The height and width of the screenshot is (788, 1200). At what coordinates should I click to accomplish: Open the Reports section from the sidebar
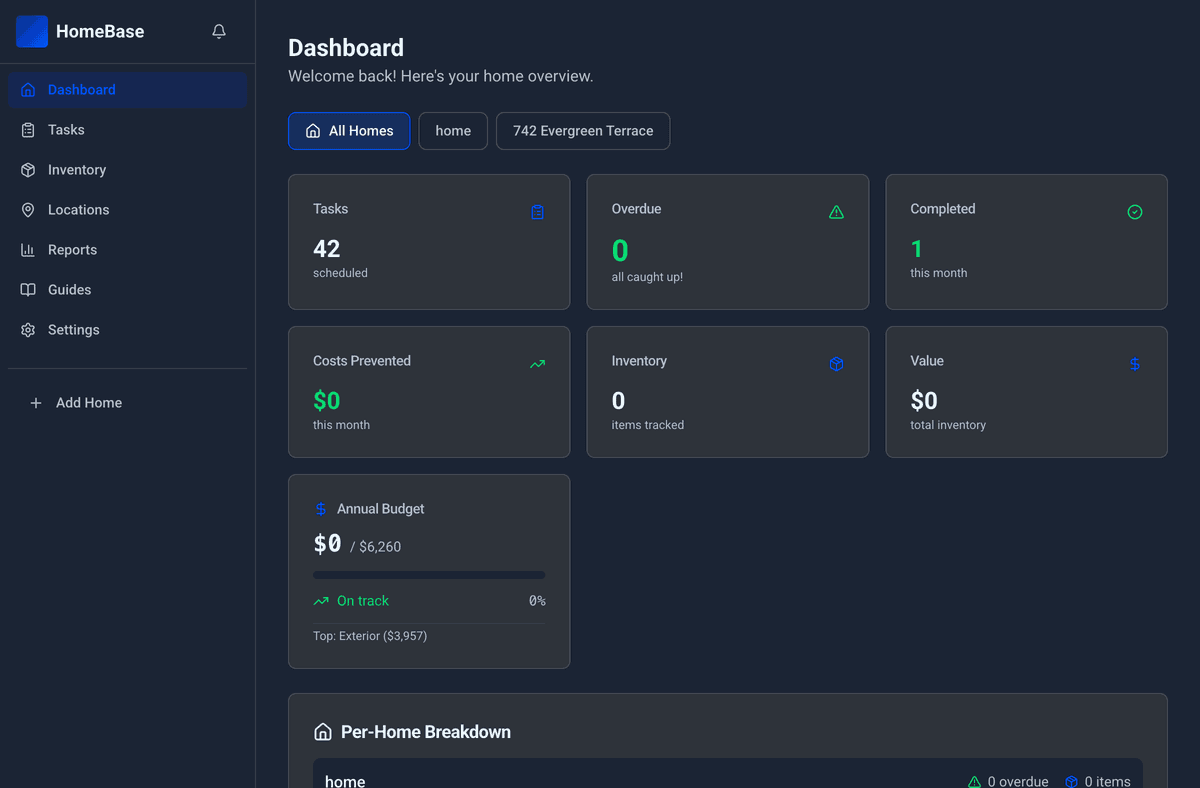[x=71, y=249]
